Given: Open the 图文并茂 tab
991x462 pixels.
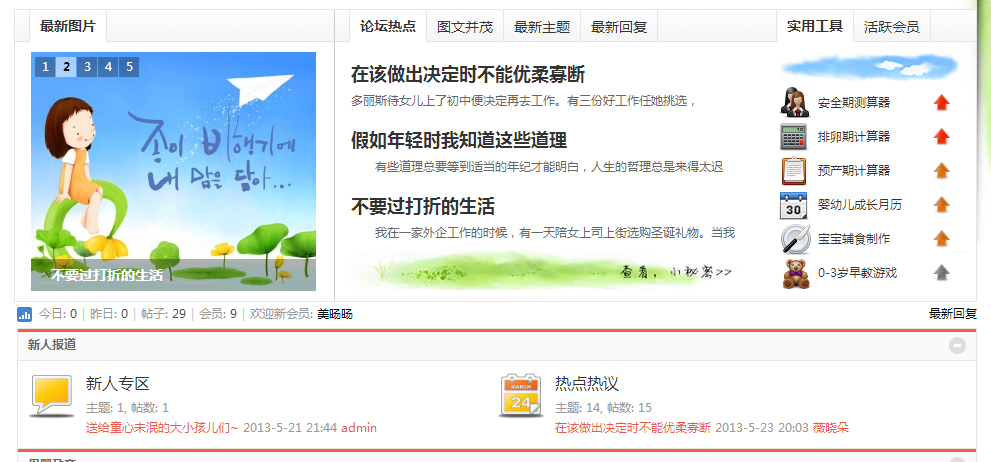Looking at the screenshot, I should click(x=465, y=27).
